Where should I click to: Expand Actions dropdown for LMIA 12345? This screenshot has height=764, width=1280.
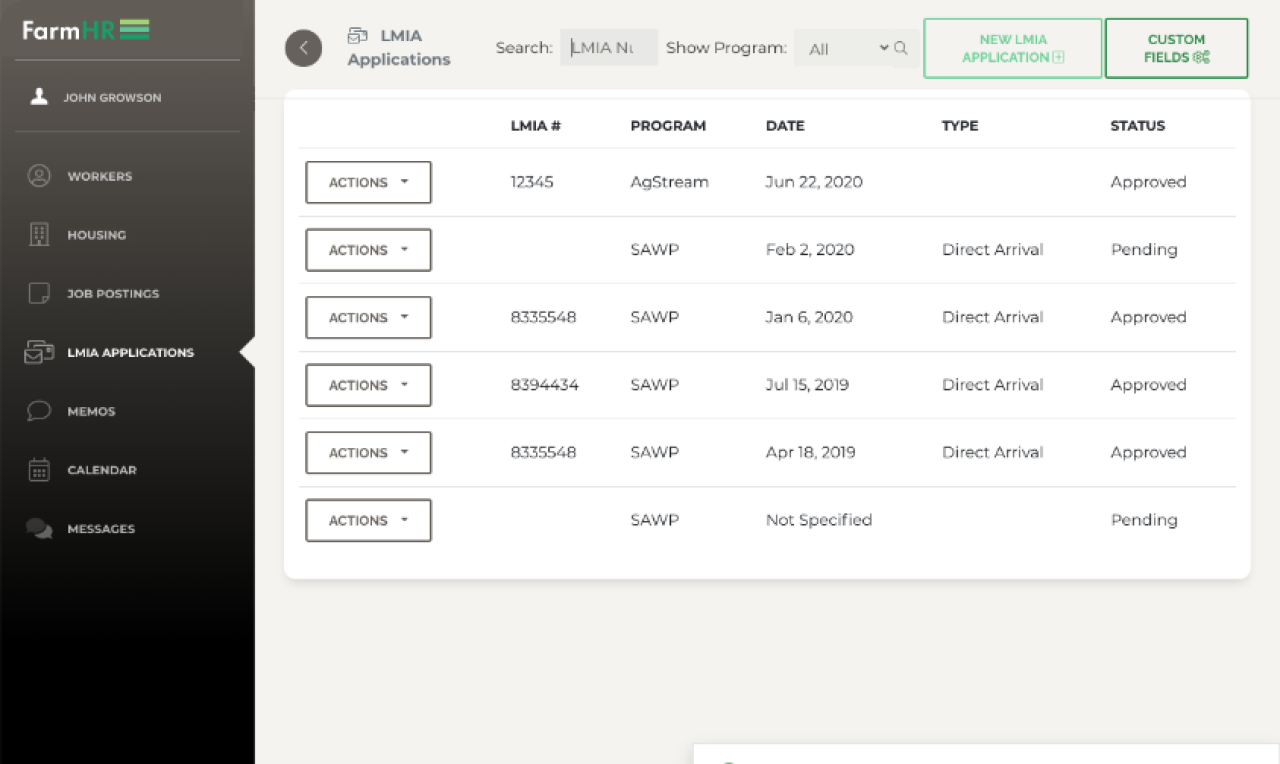368,182
